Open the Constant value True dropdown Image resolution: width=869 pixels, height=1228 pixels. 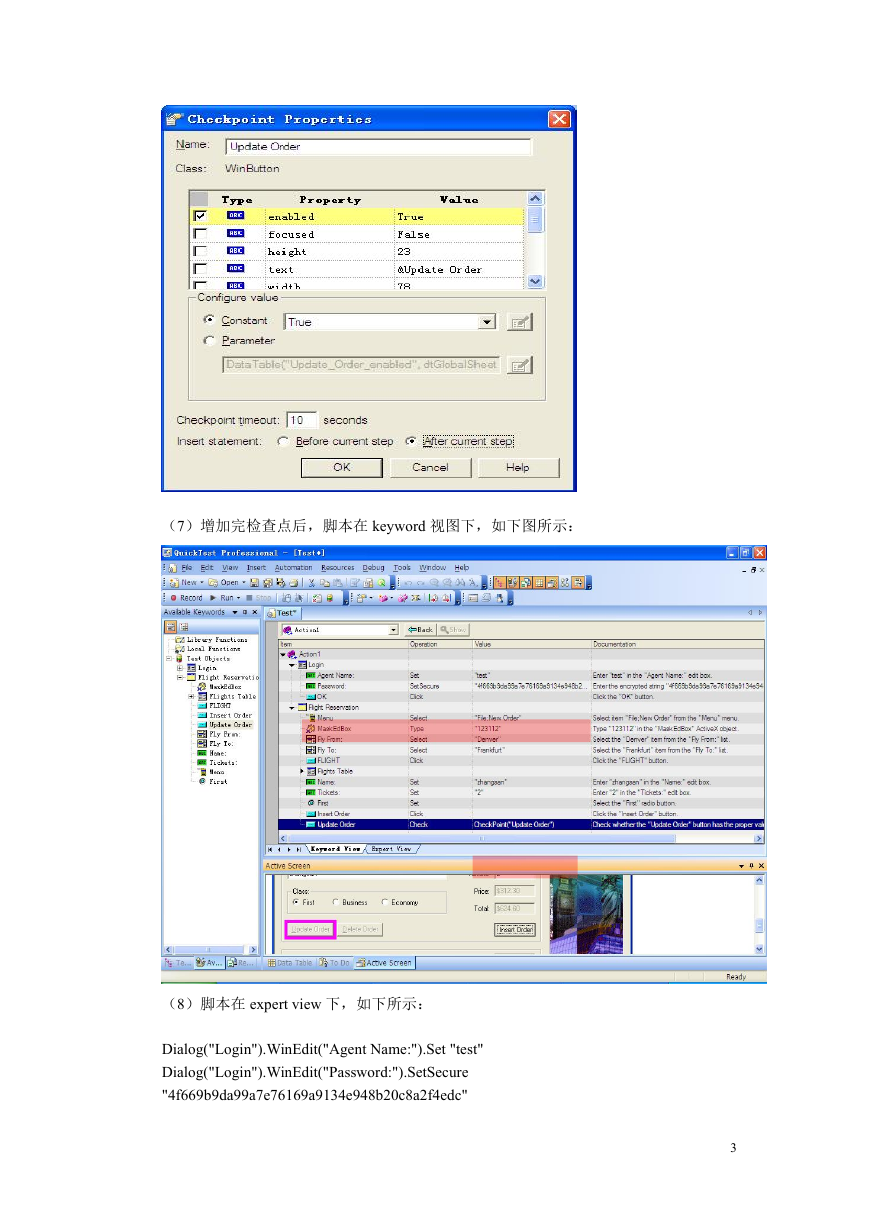(x=487, y=322)
